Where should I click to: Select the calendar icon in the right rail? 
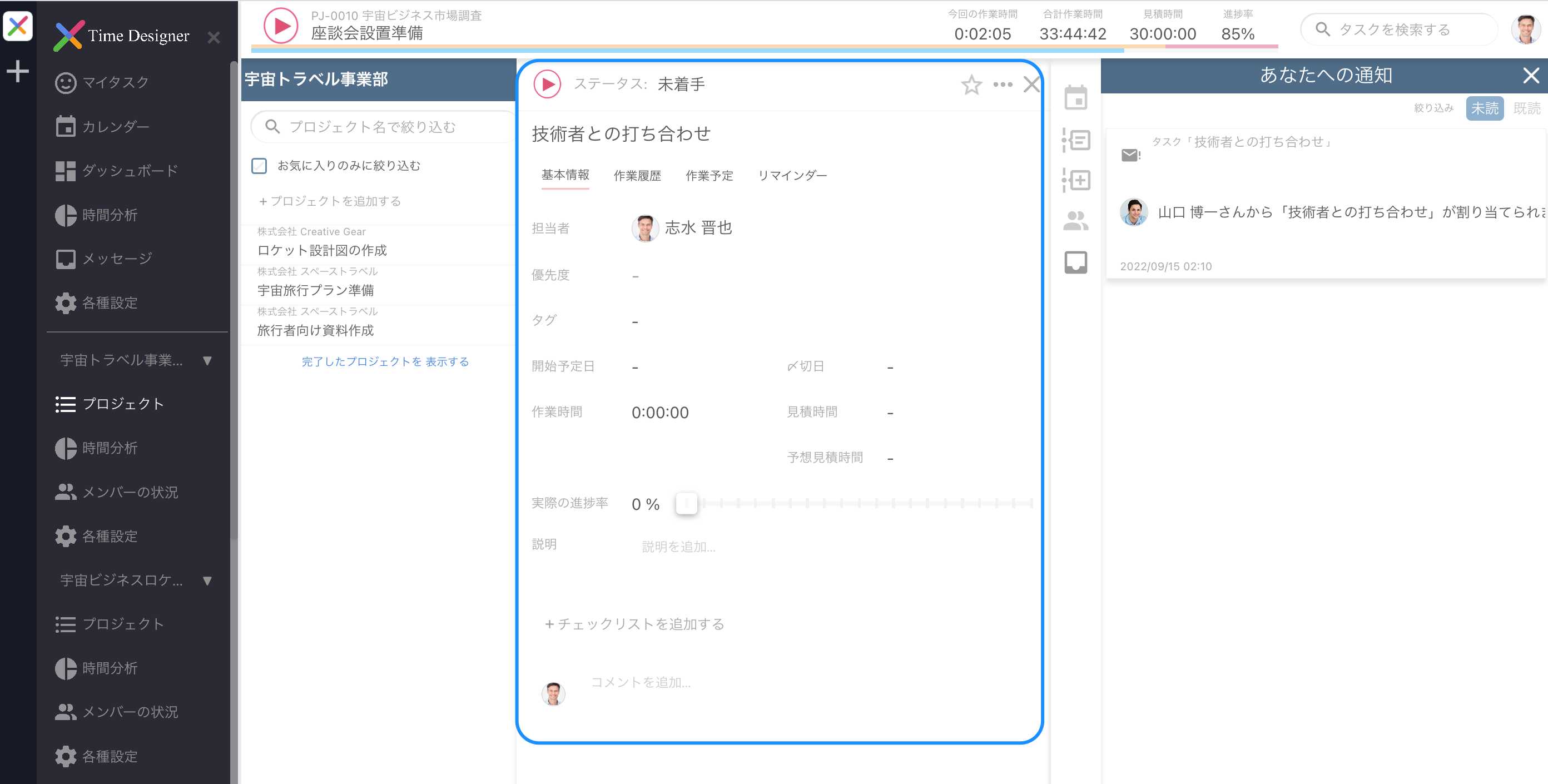[1076, 98]
